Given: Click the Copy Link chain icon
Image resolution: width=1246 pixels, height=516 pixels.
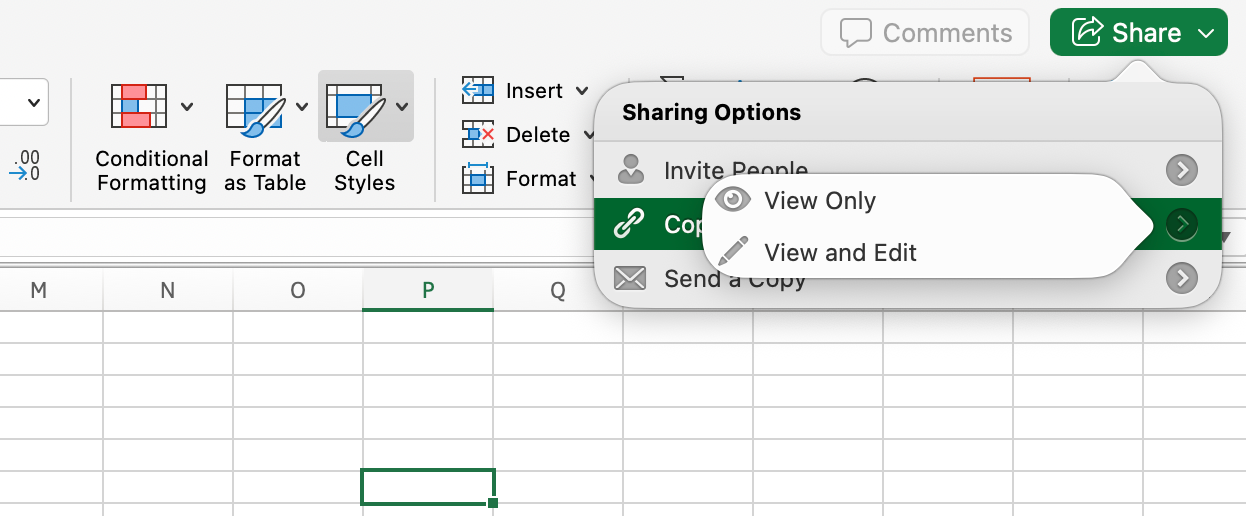Looking at the screenshot, I should 629,224.
